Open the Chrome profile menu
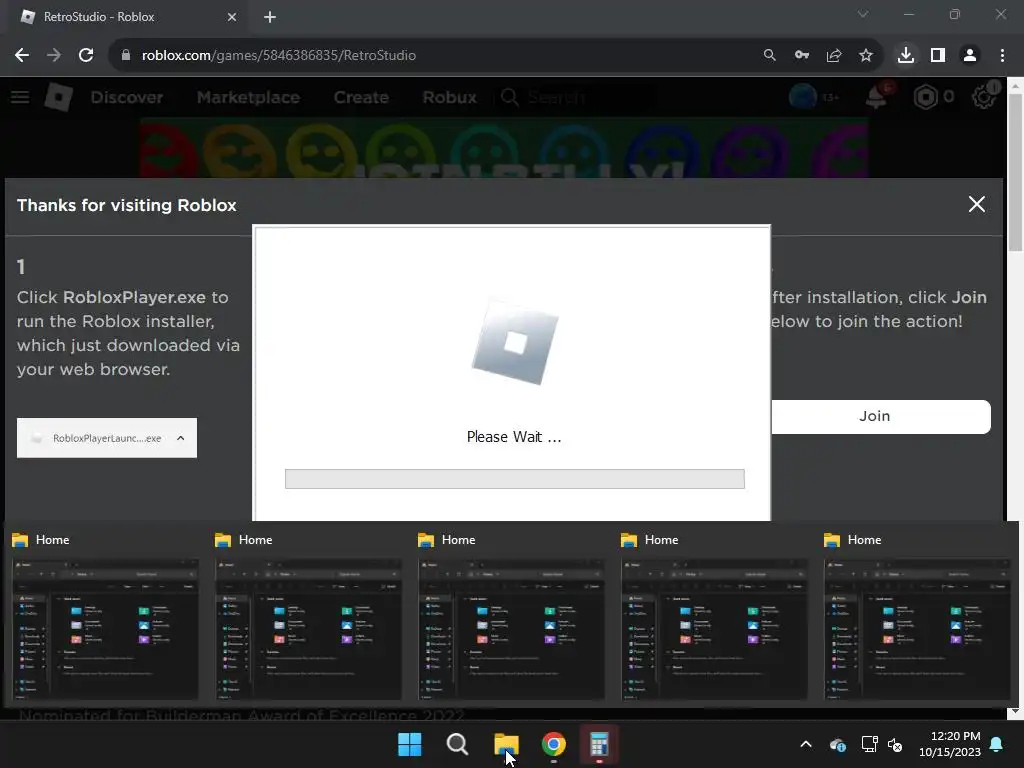The image size is (1024, 768). (x=970, y=56)
